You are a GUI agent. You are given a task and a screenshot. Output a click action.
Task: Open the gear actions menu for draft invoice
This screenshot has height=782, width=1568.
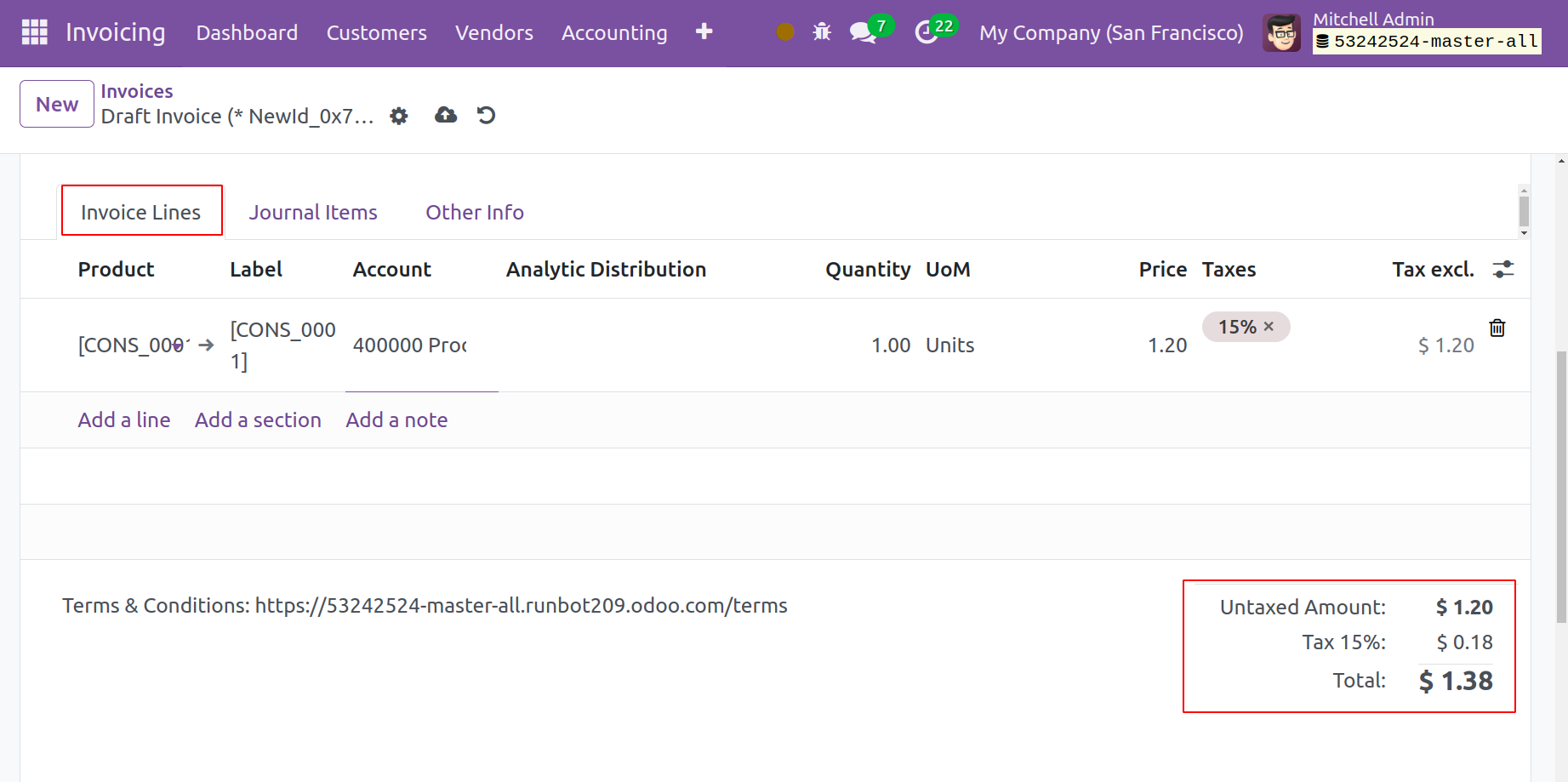(399, 116)
